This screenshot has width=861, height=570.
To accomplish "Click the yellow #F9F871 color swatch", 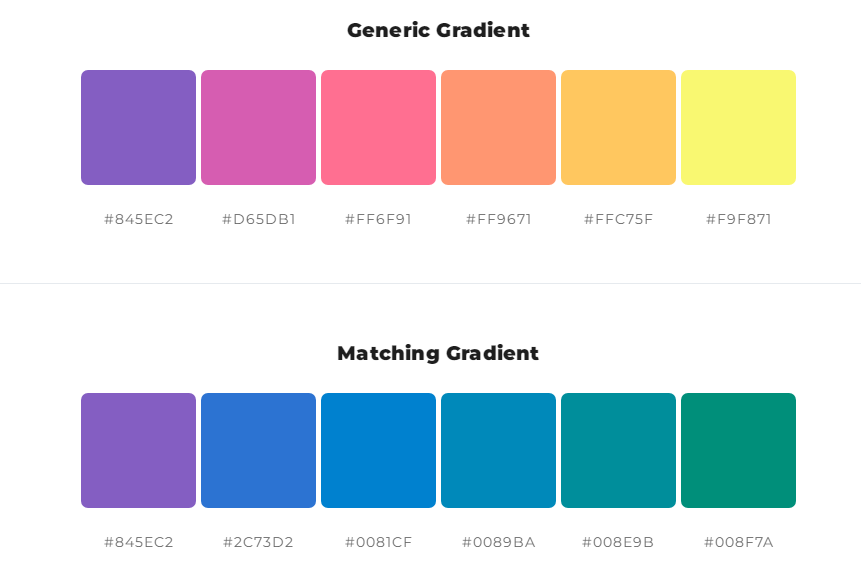I will click(738, 127).
